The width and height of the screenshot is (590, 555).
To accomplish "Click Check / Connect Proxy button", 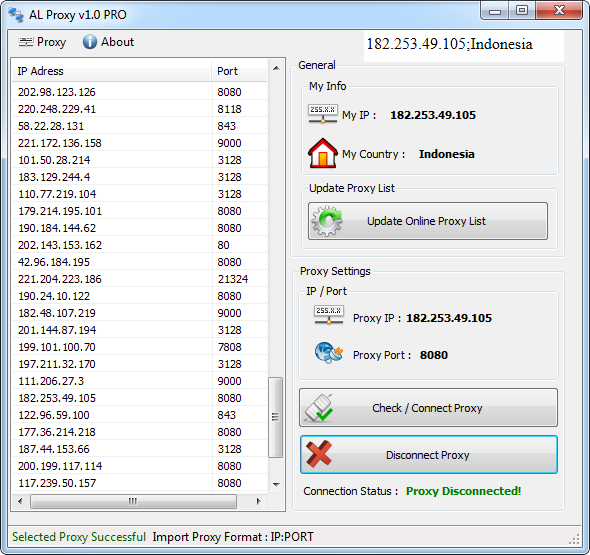I will pyautogui.click(x=428, y=408).
